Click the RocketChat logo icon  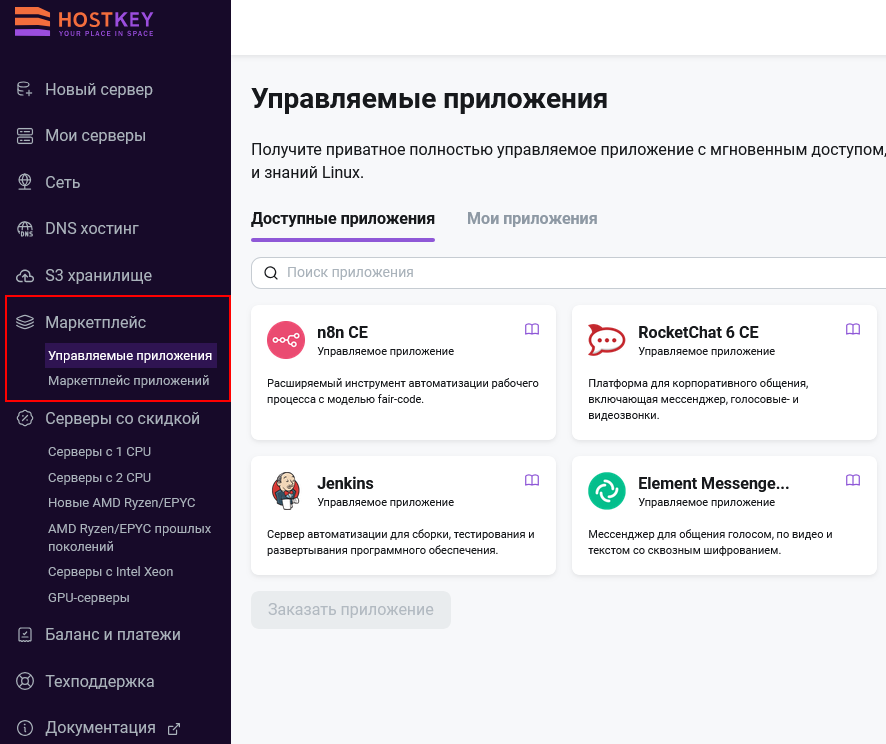606,340
